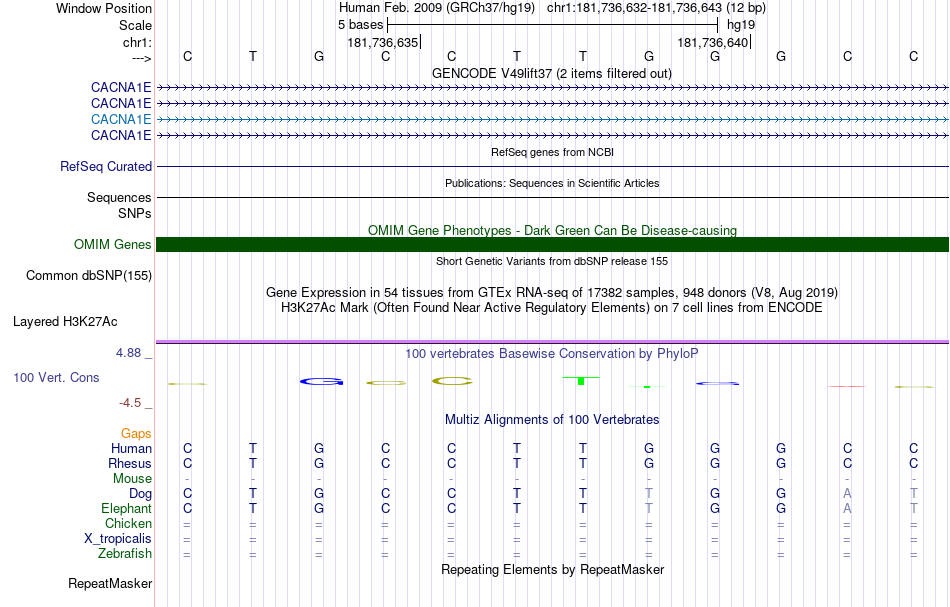The width and height of the screenshot is (950, 607).
Task: Click Publications: Sequences in Scientific Articles title
Action: point(552,183)
